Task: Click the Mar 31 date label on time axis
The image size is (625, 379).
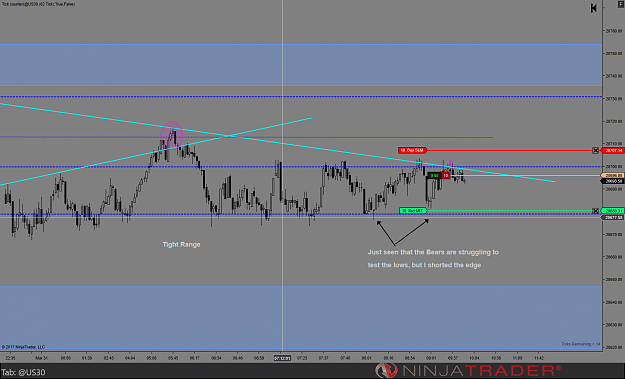Action: click(x=41, y=358)
